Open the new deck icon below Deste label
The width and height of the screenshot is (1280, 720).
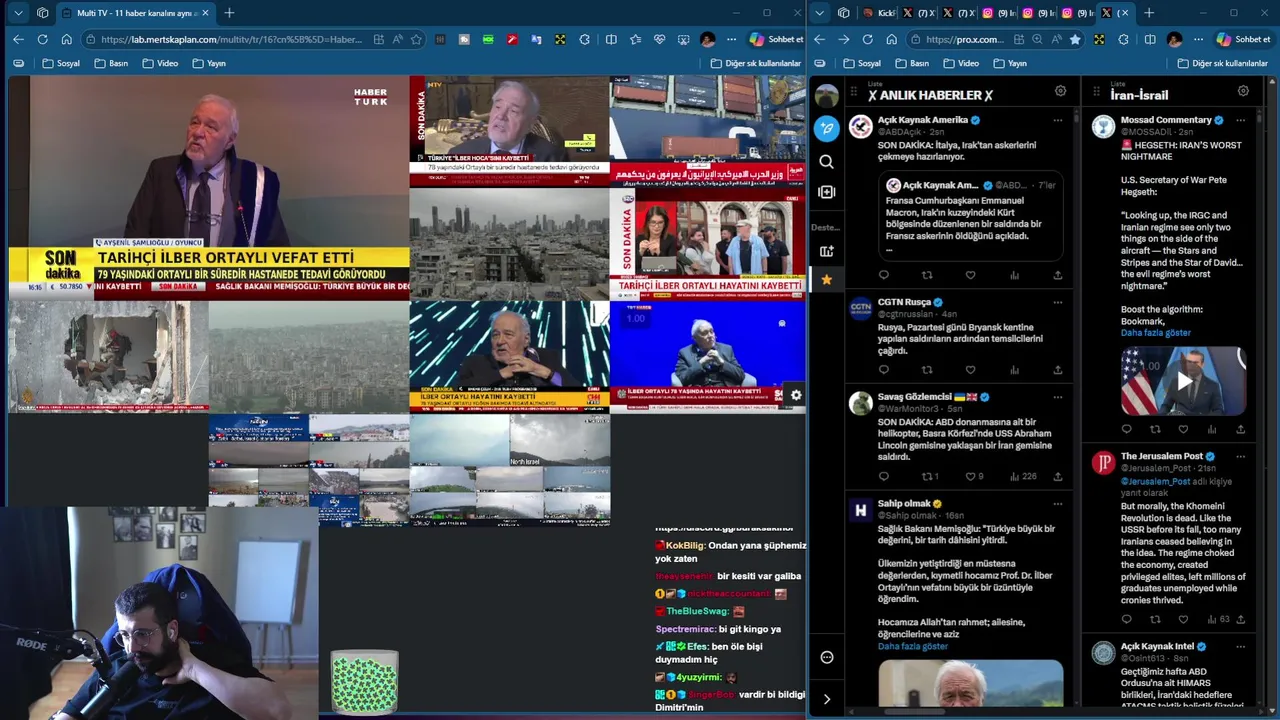click(826, 251)
